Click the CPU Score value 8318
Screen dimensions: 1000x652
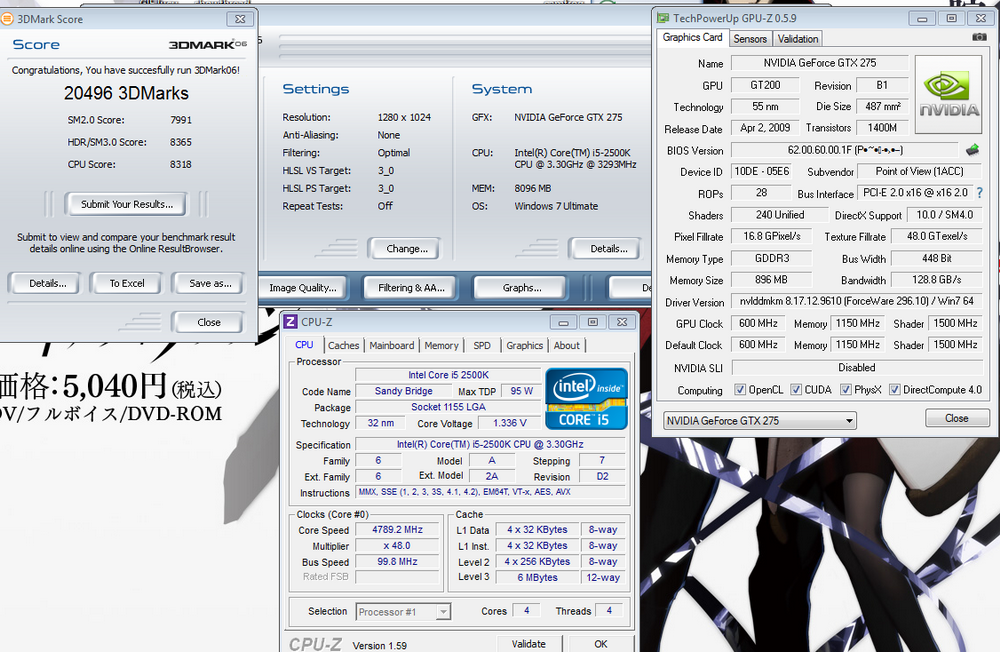pyautogui.click(x=180, y=164)
